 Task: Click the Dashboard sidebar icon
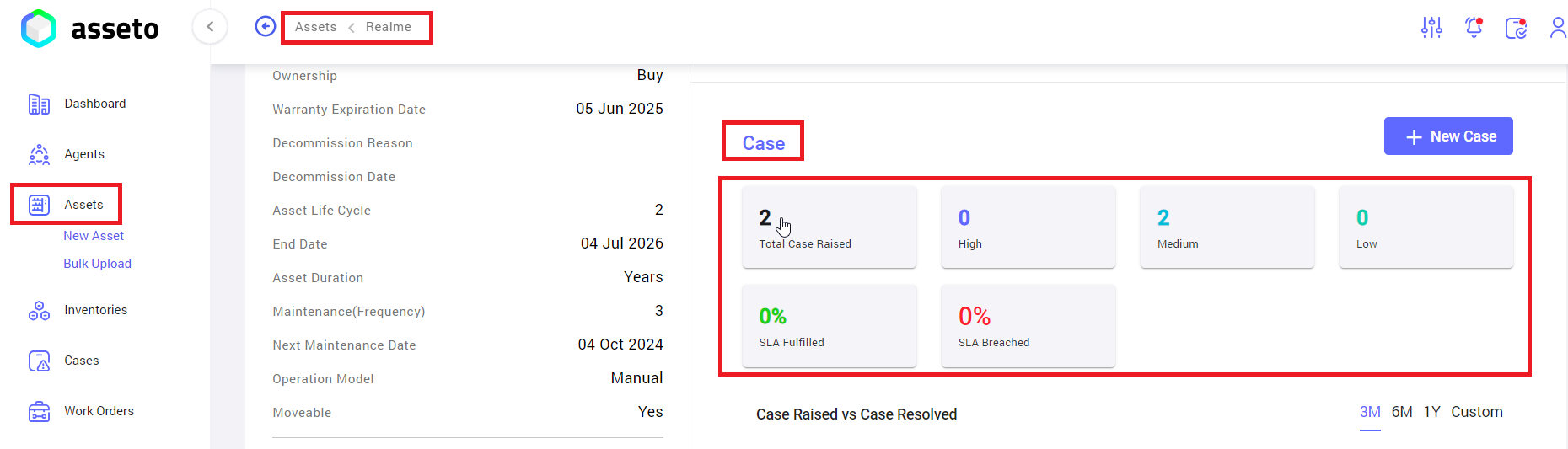[x=39, y=104]
